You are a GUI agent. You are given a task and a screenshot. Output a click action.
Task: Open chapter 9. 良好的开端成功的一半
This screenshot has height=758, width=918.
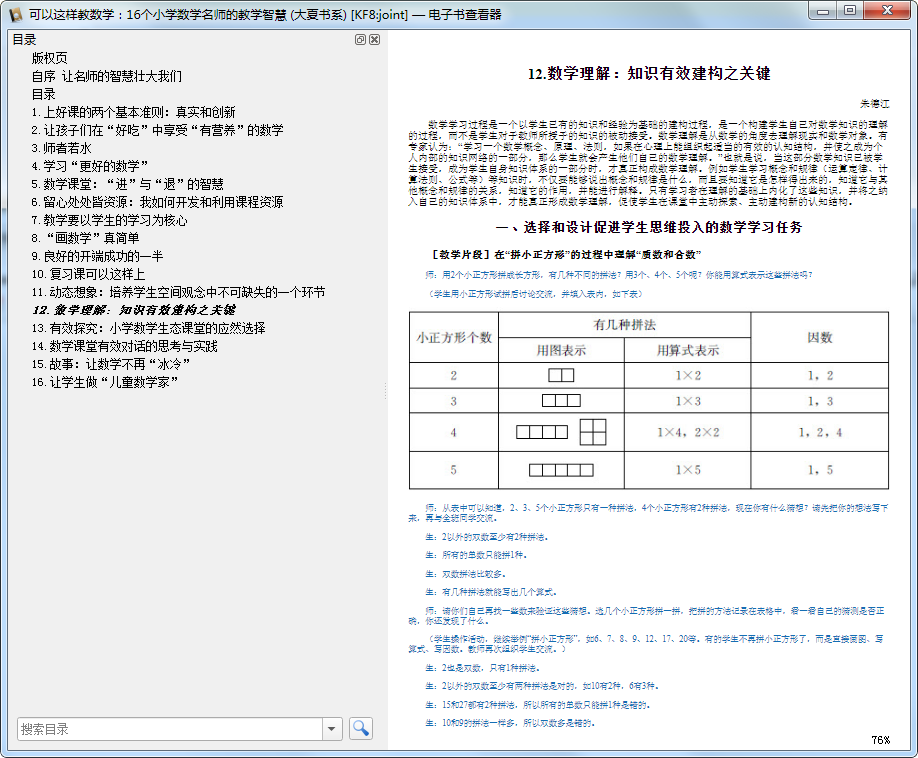pos(97,256)
